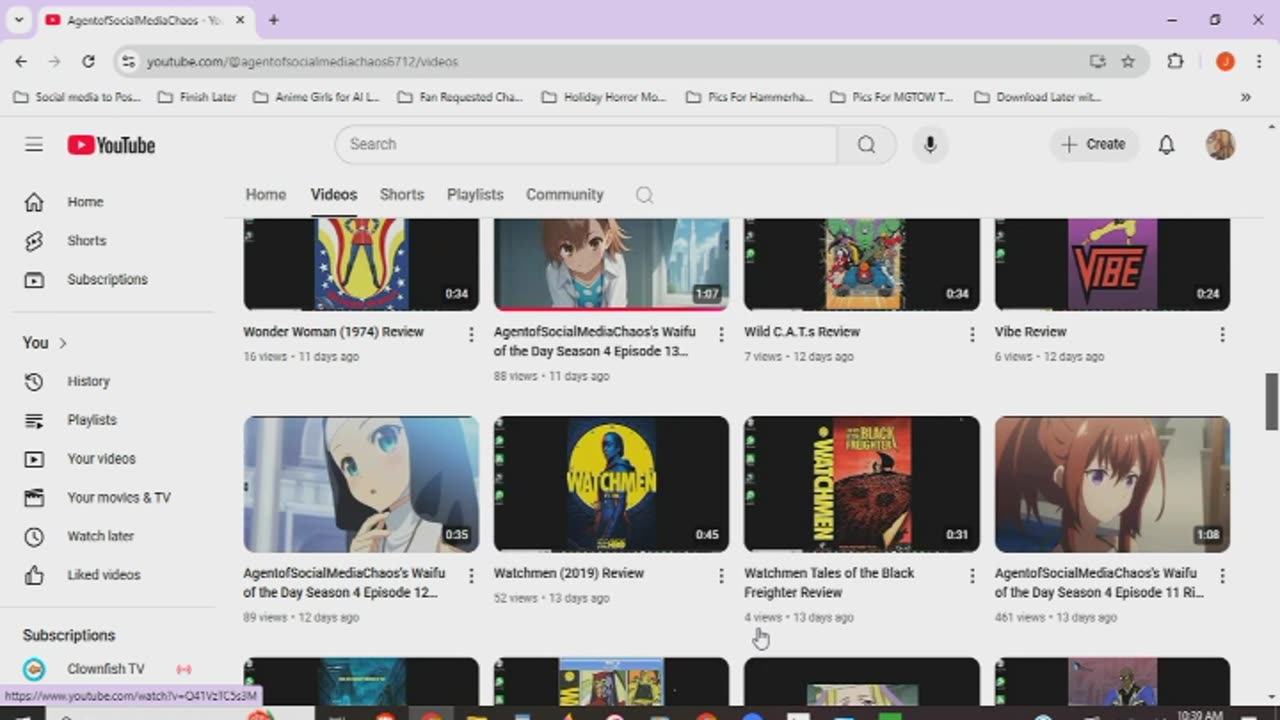Play the Vibe thumbnail
The width and height of the screenshot is (1280, 720).
pyautogui.click(x=1112, y=264)
